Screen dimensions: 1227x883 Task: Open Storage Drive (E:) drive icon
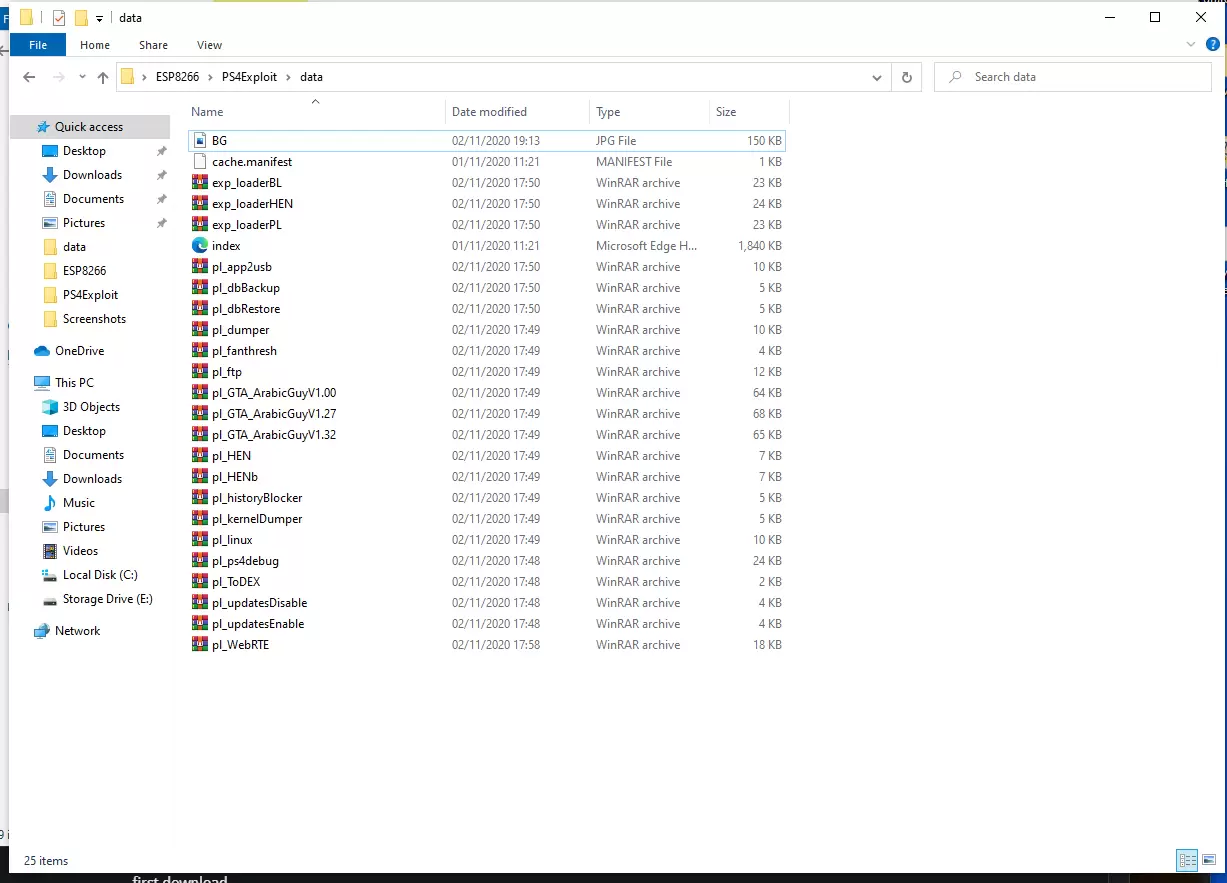point(50,599)
